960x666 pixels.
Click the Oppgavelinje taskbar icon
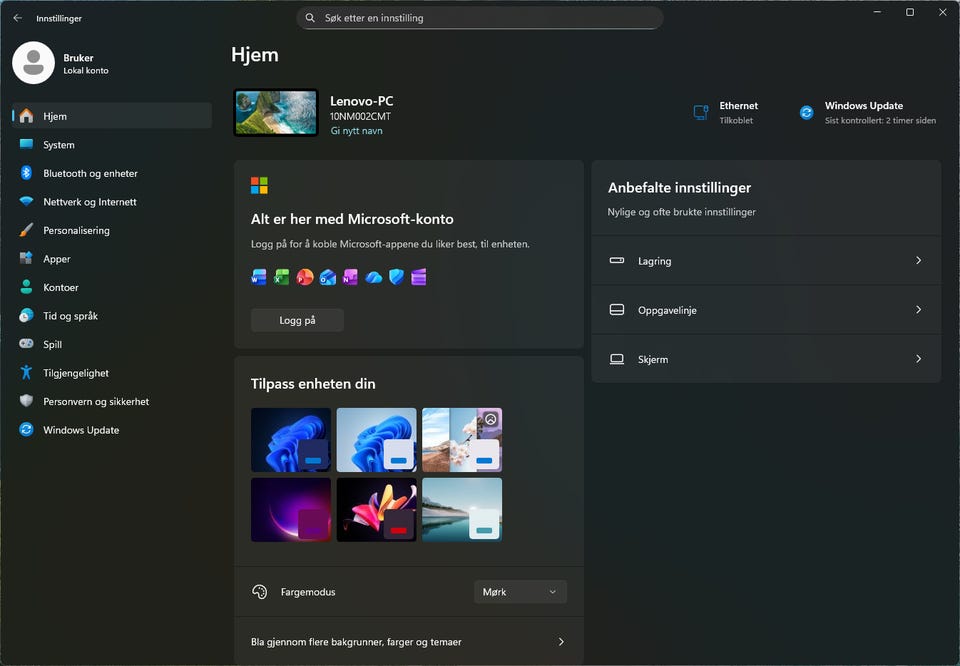click(x=617, y=310)
